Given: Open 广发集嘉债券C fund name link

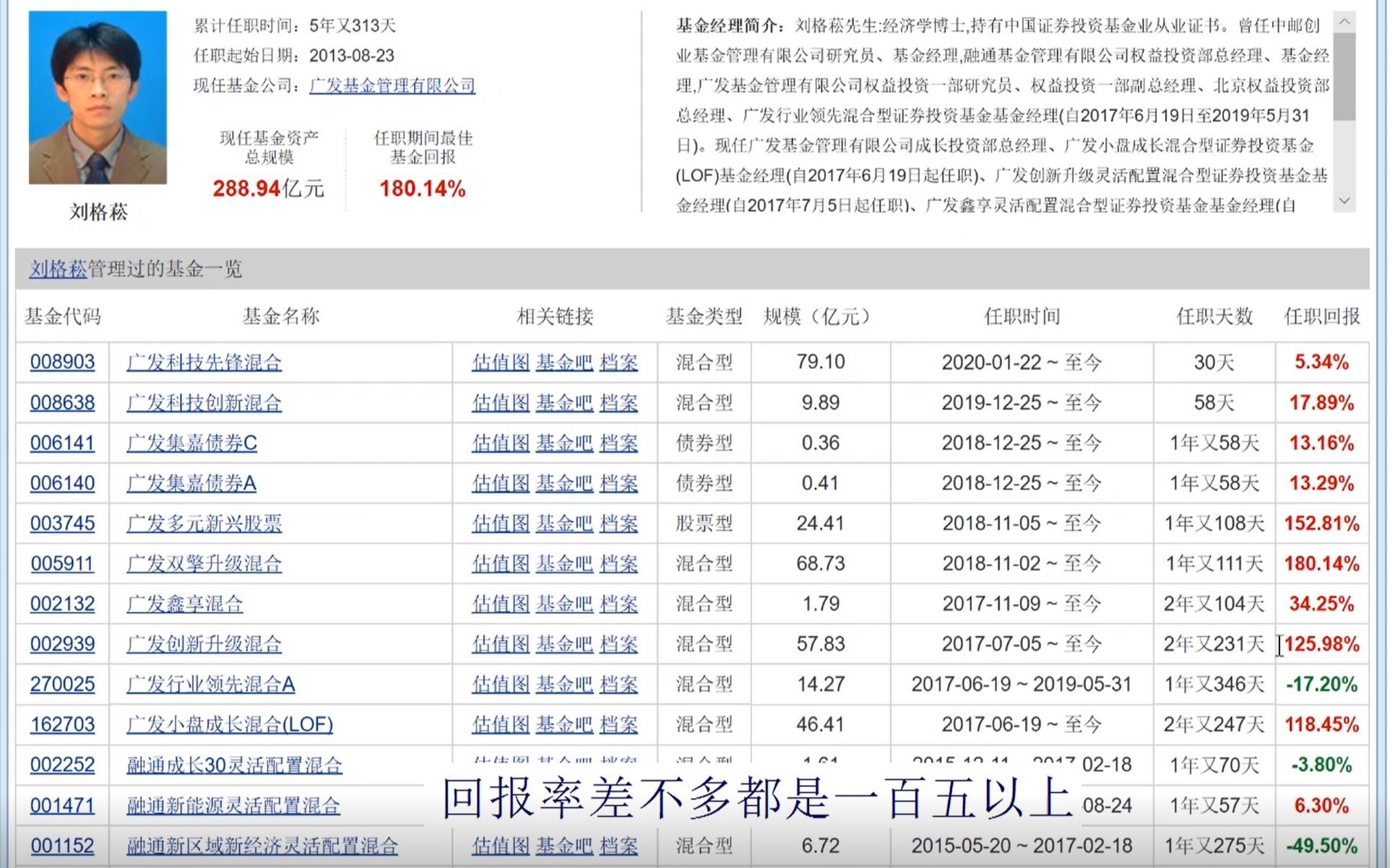Looking at the screenshot, I should (x=192, y=443).
